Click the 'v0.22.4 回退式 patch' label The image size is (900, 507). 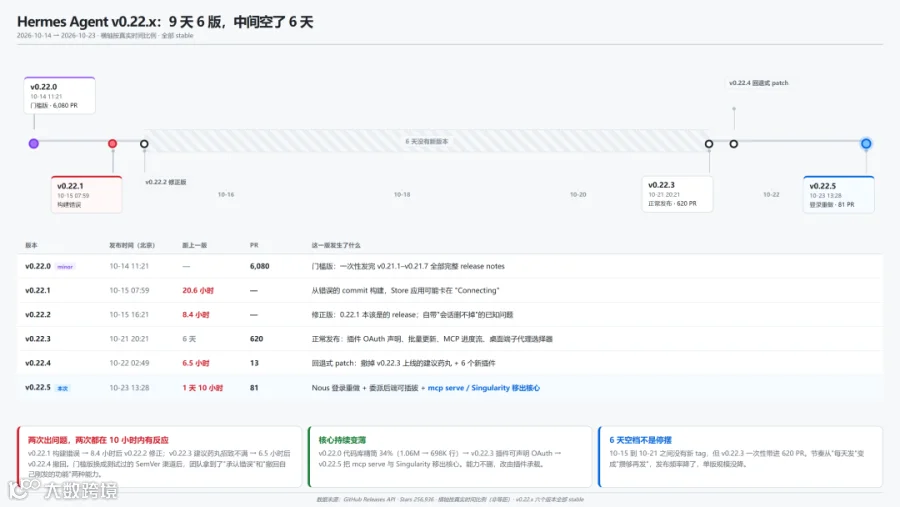759,83
